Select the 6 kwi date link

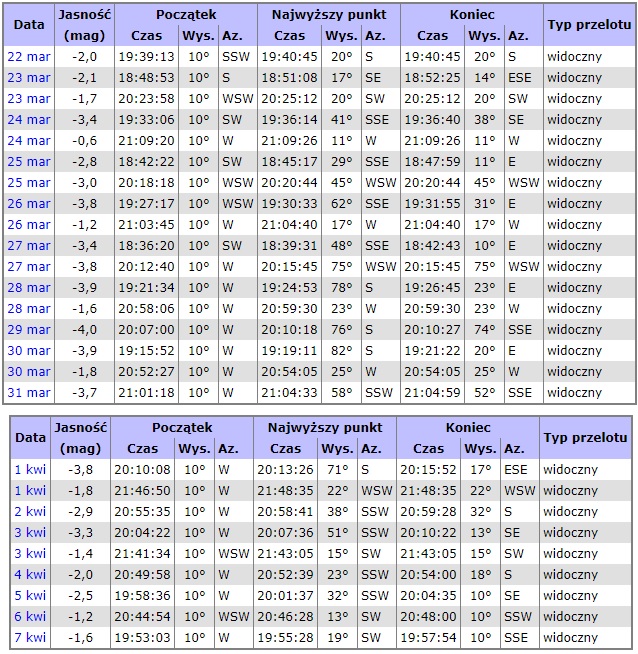pyautogui.click(x=30, y=616)
